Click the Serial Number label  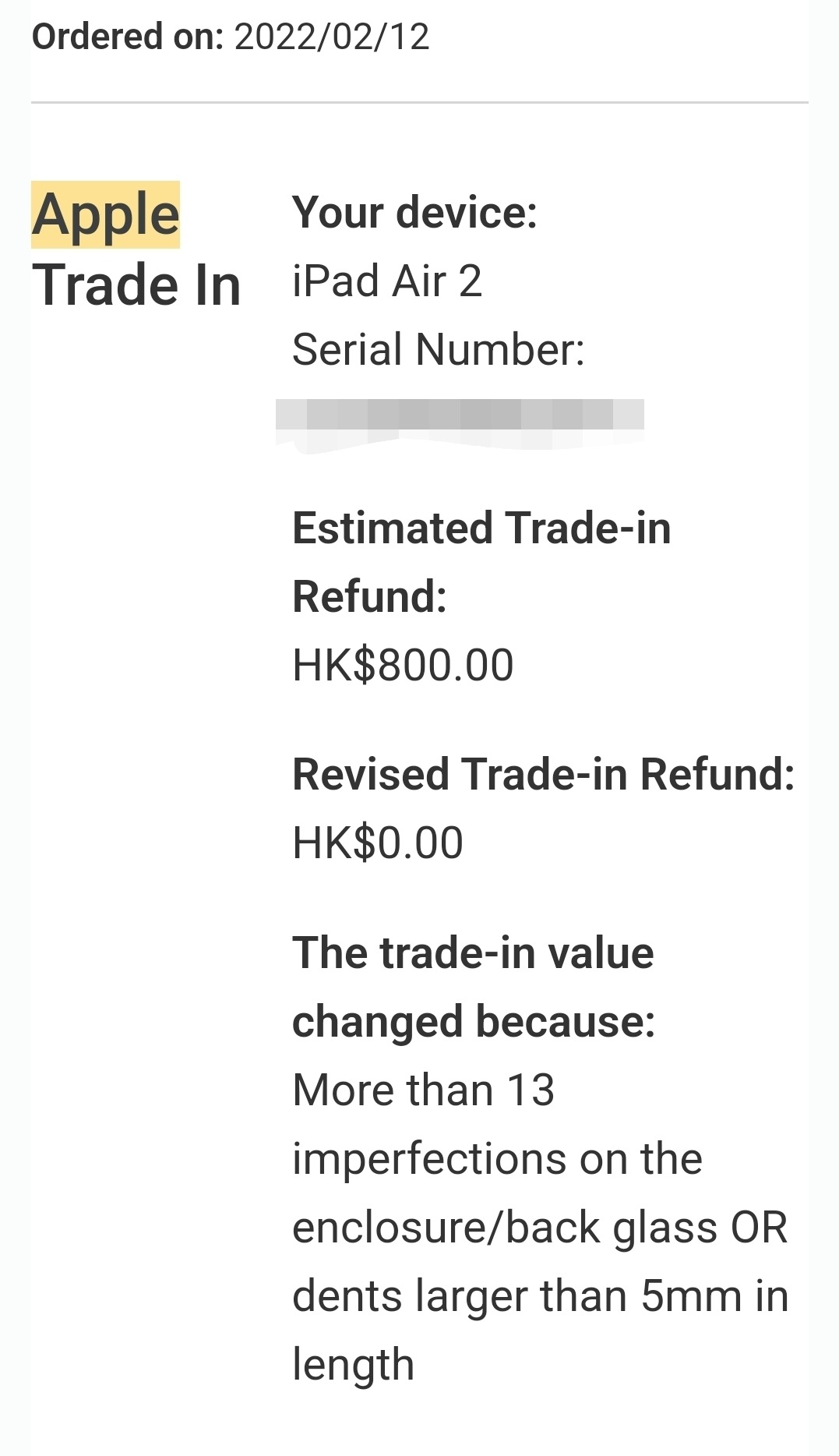coord(439,349)
